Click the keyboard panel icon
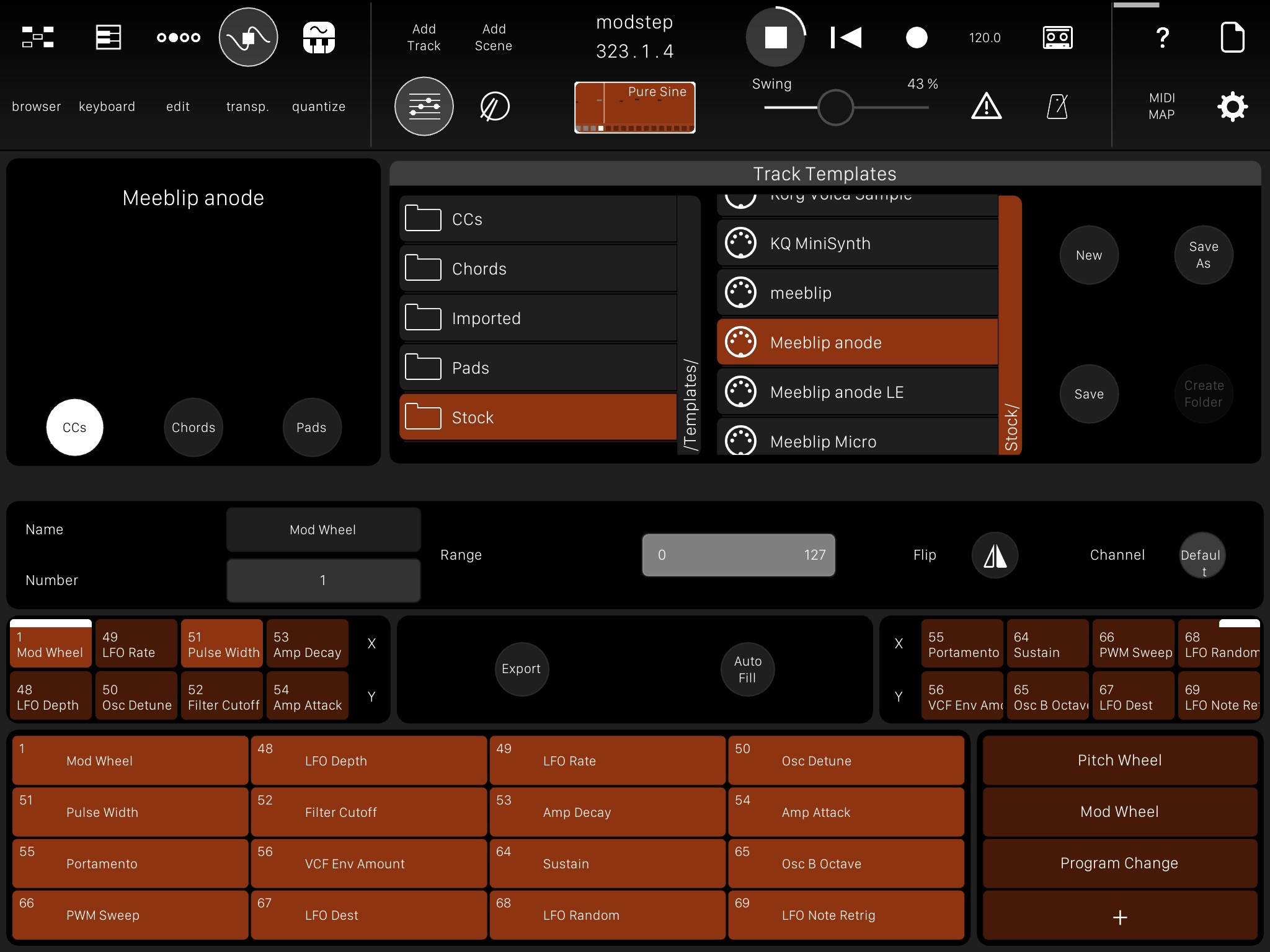Screen dimensions: 1270x952 click(x=106, y=37)
